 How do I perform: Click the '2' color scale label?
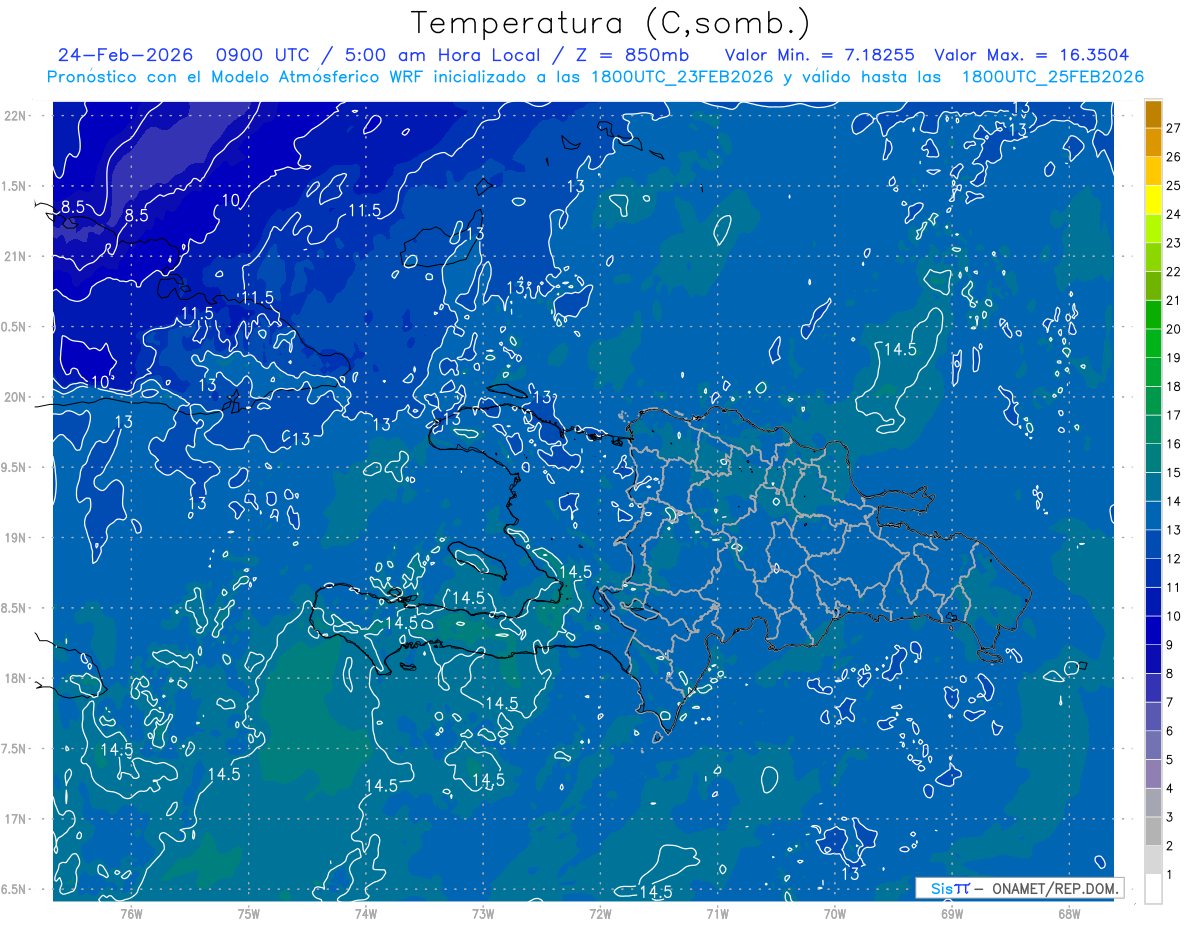[x=1170, y=846]
